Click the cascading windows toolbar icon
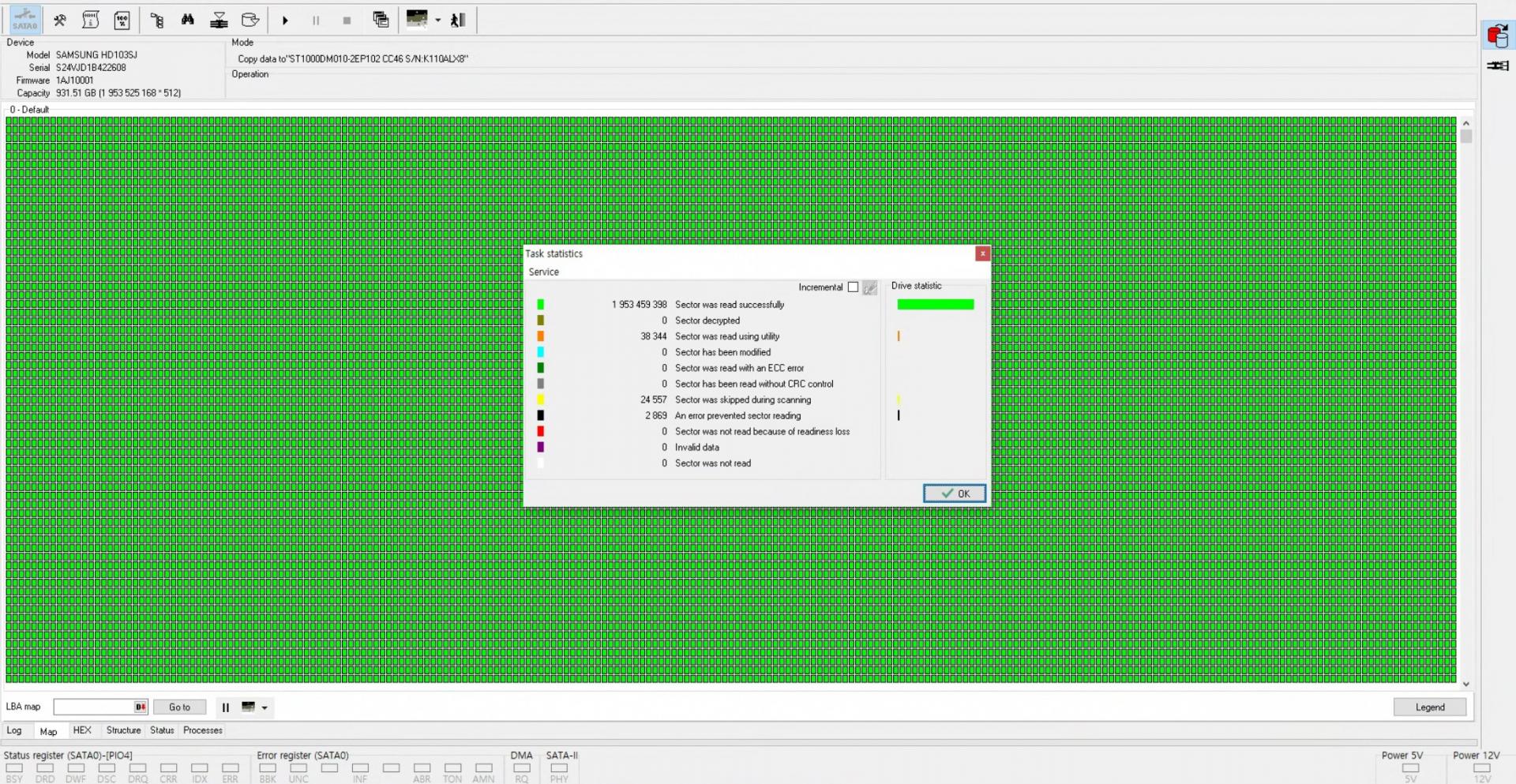The image size is (1516, 784). (381, 21)
